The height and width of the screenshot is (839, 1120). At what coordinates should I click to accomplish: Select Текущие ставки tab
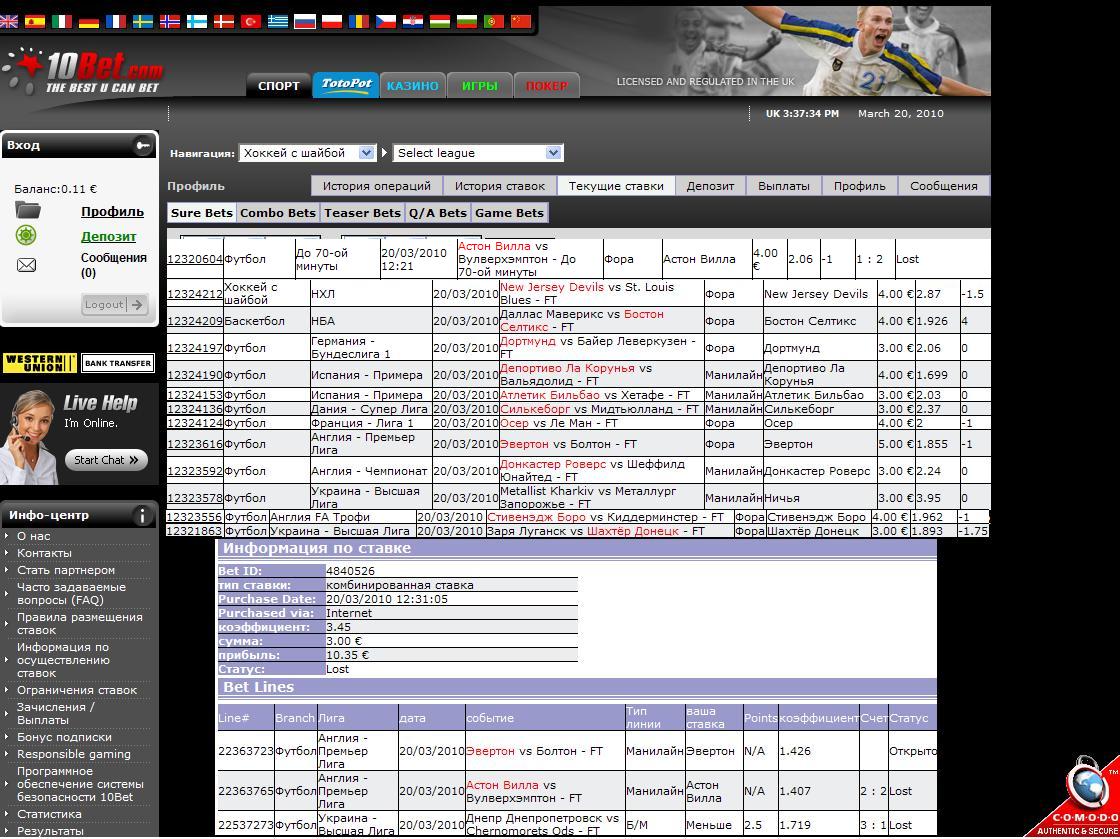(x=616, y=186)
